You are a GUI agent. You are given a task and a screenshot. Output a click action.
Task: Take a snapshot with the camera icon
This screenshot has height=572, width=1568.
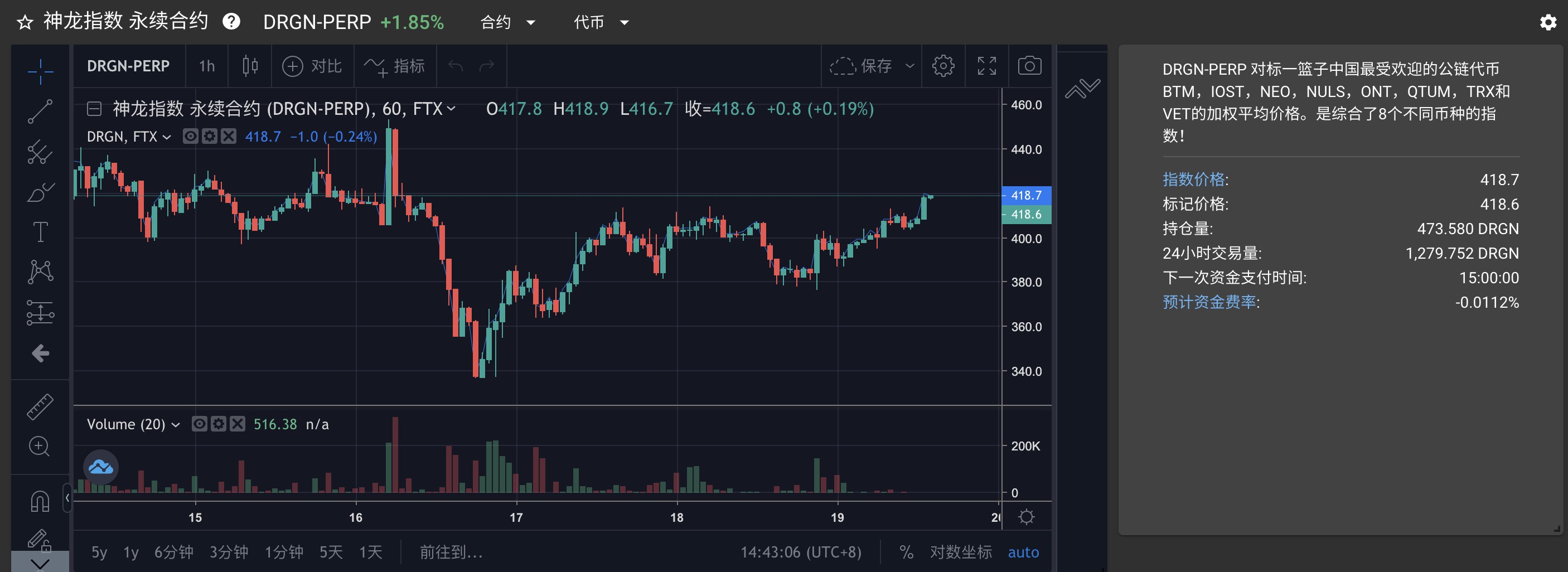(x=1029, y=66)
